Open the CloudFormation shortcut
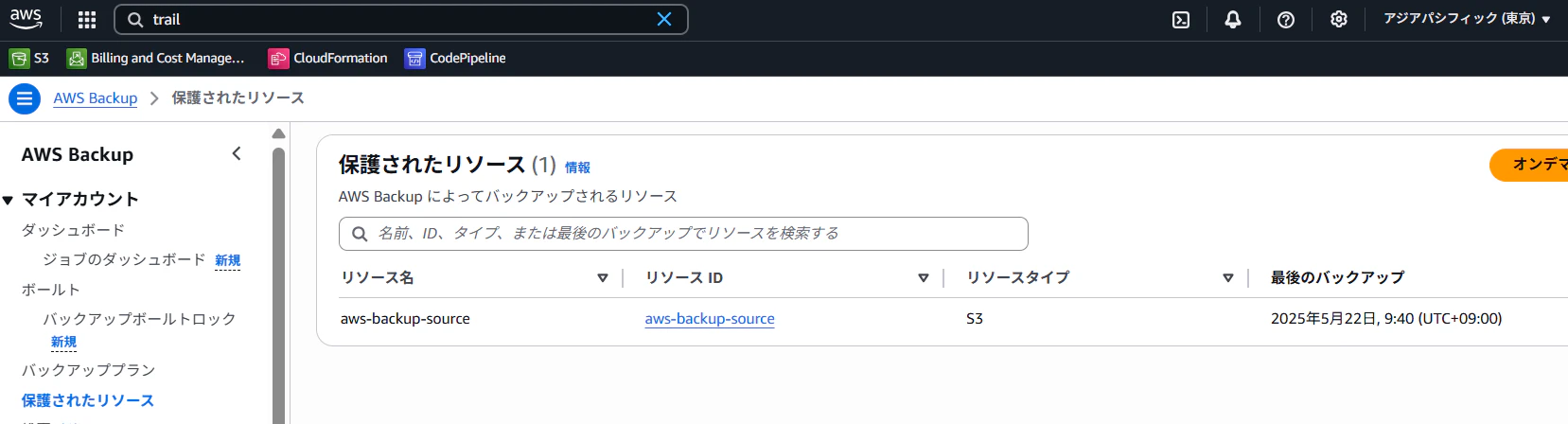This screenshot has height=424, width=1568. coord(328,59)
